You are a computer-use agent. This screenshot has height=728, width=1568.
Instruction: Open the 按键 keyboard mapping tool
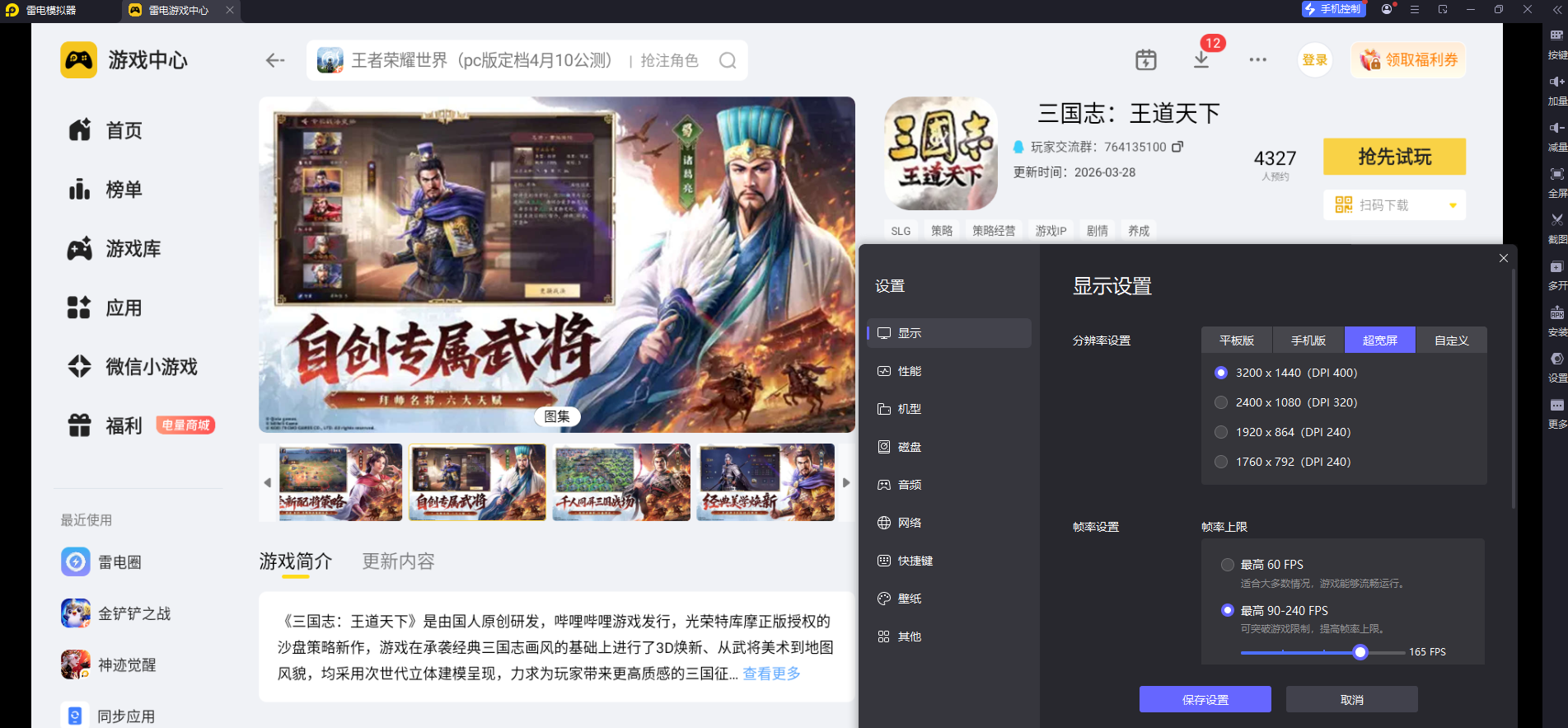(x=1556, y=44)
